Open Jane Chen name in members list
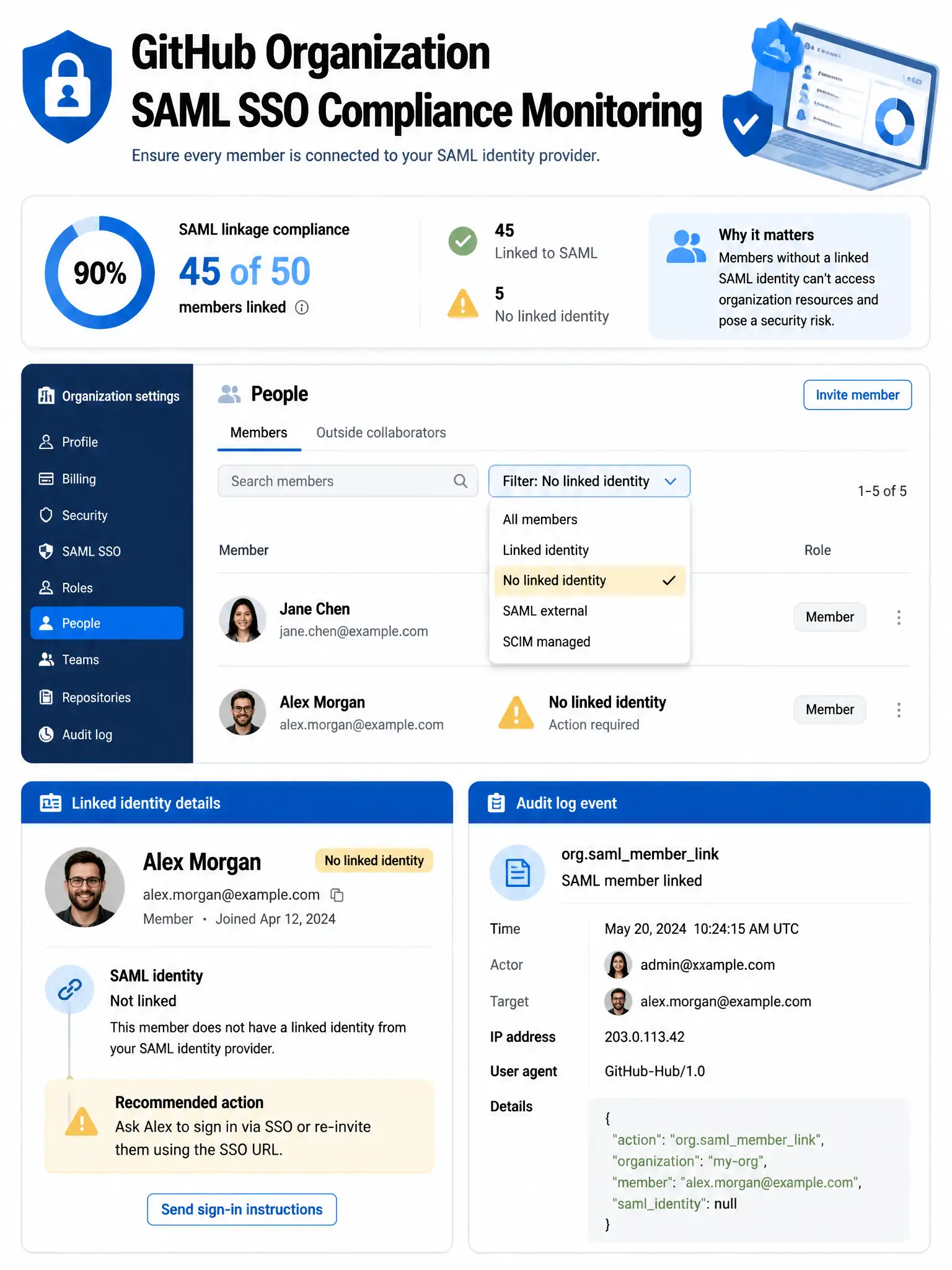The image size is (952, 1270). 315,609
